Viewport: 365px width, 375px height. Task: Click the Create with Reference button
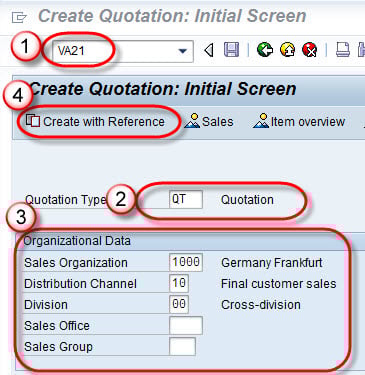point(96,121)
